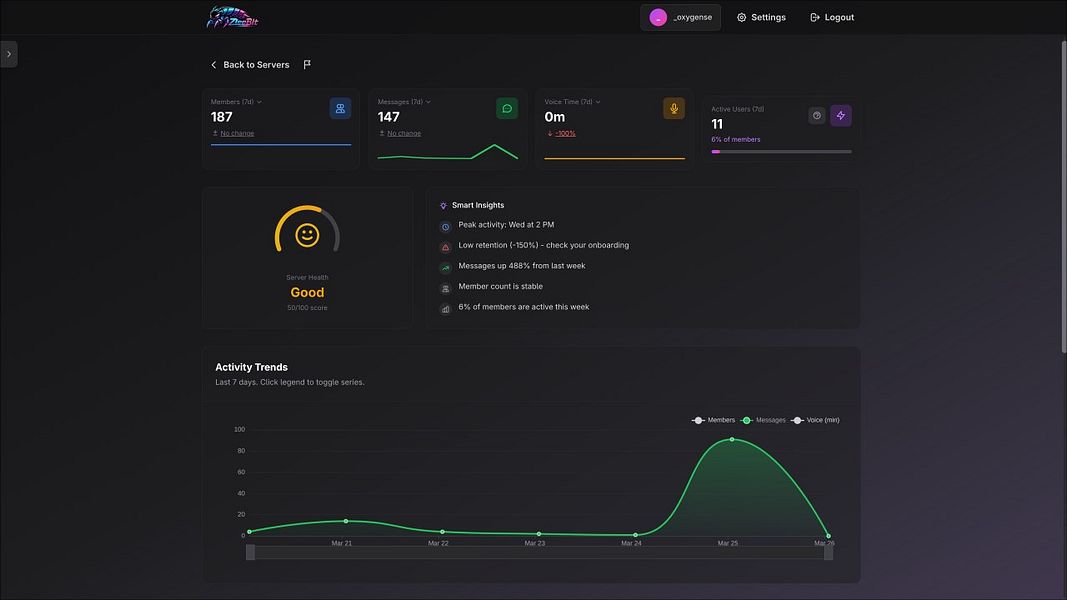Screen dimensions: 1067x600
Task: Click '6% of members are active this week'
Action: coord(524,307)
